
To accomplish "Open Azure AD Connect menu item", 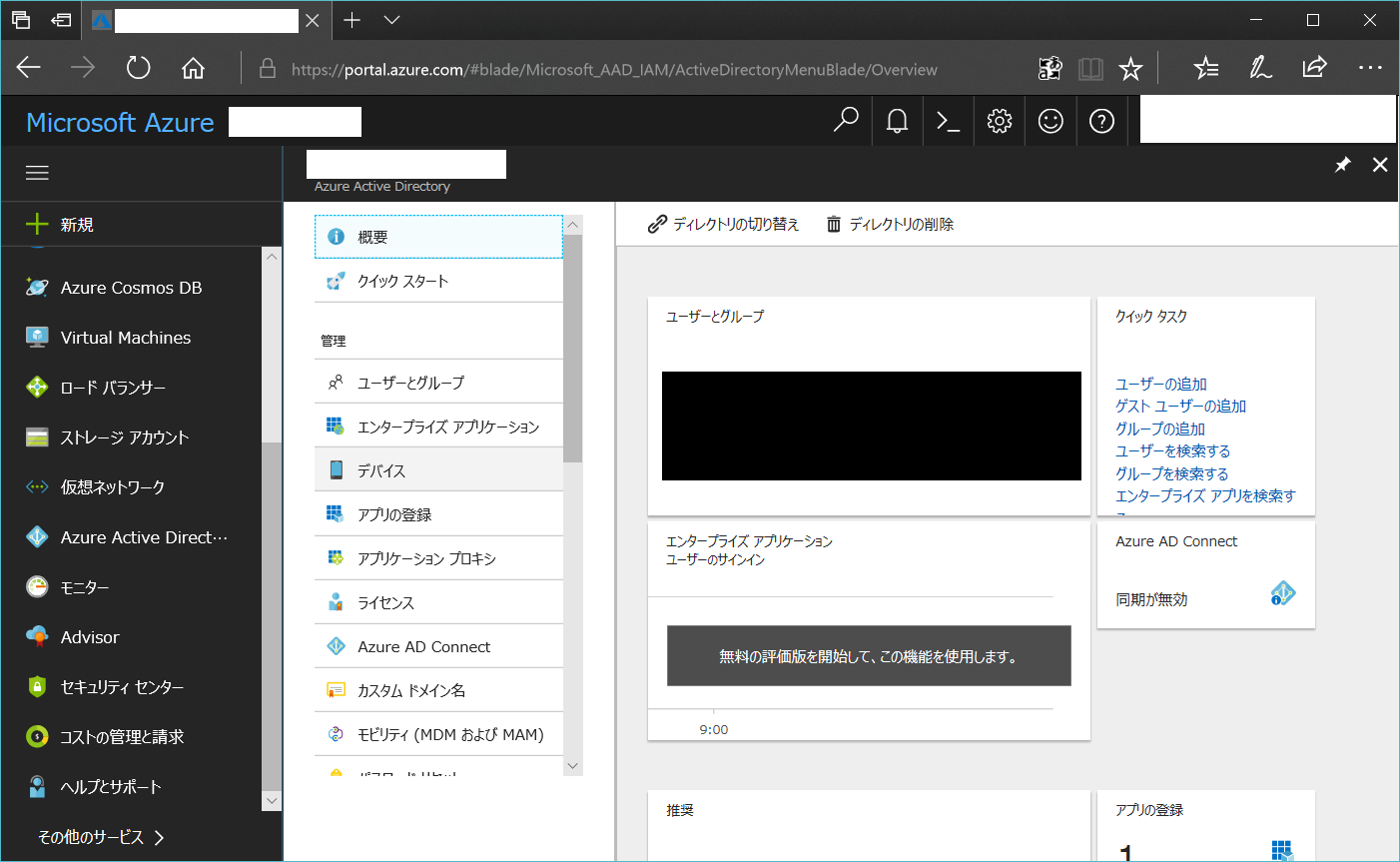I will coord(438,646).
